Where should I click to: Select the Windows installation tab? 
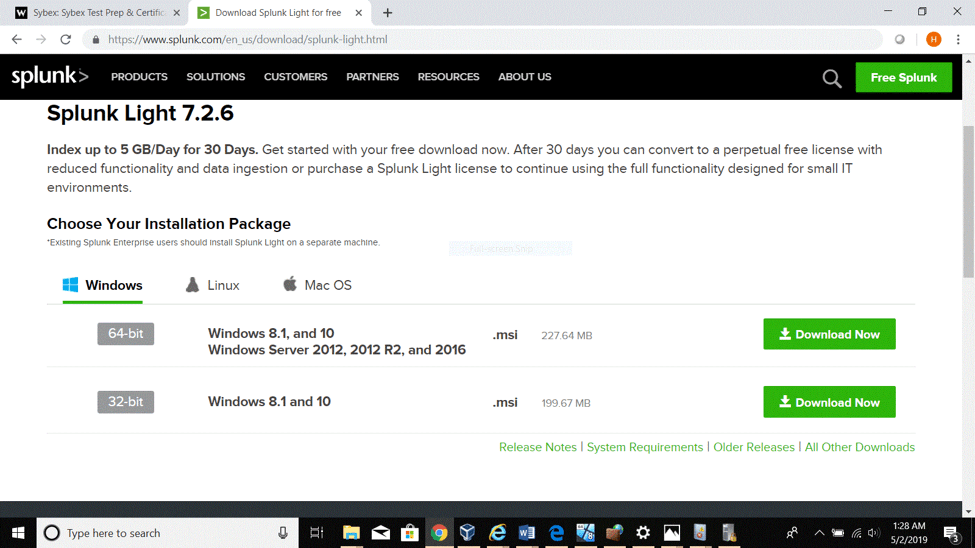click(103, 286)
